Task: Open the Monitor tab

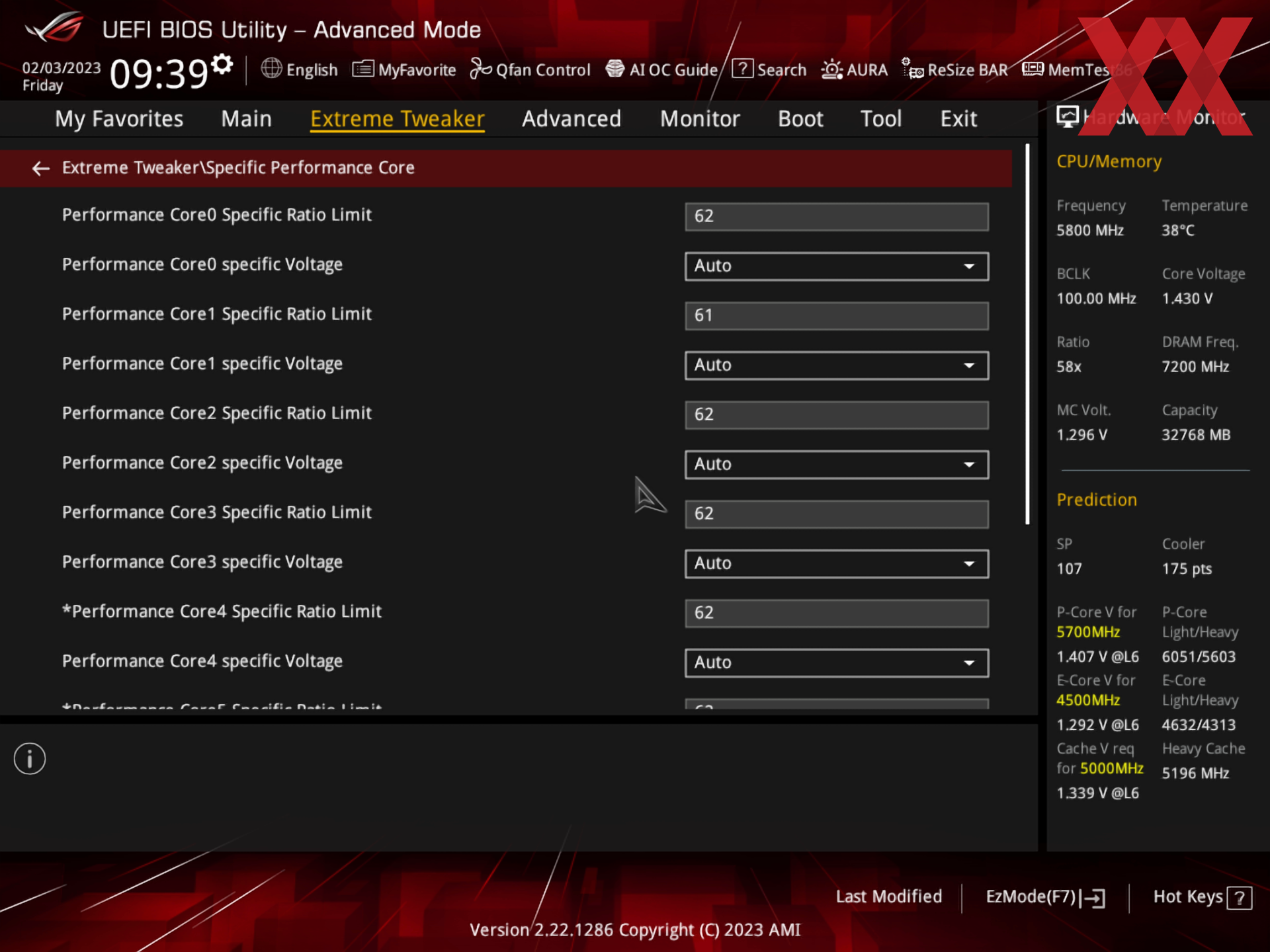Action: (x=700, y=119)
